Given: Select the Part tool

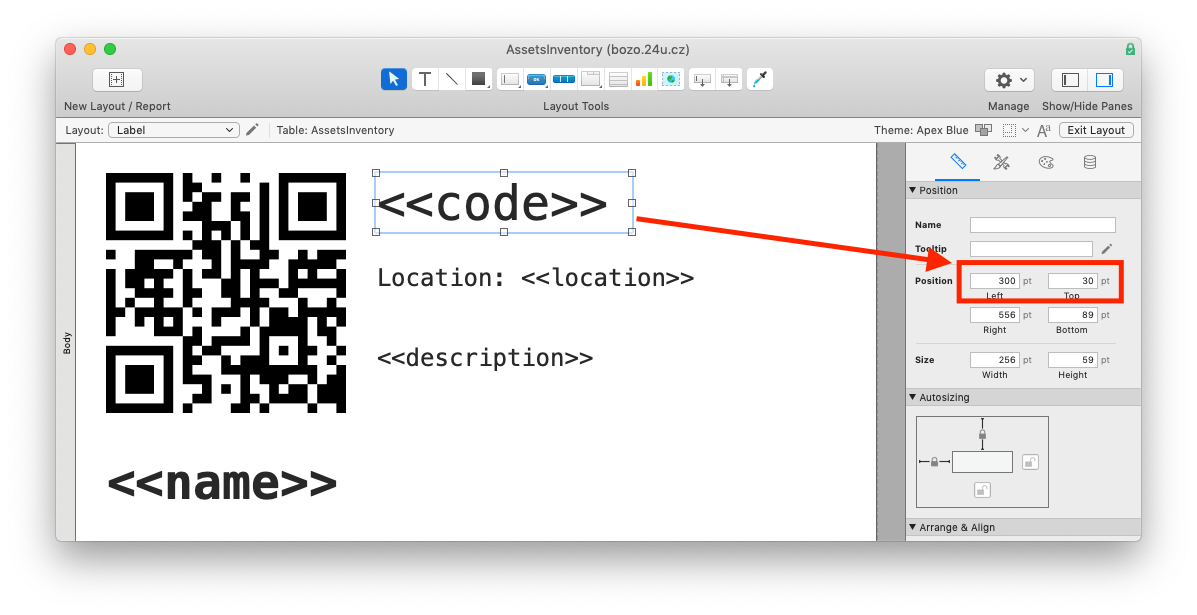Looking at the screenshot, I should (730, 79).
